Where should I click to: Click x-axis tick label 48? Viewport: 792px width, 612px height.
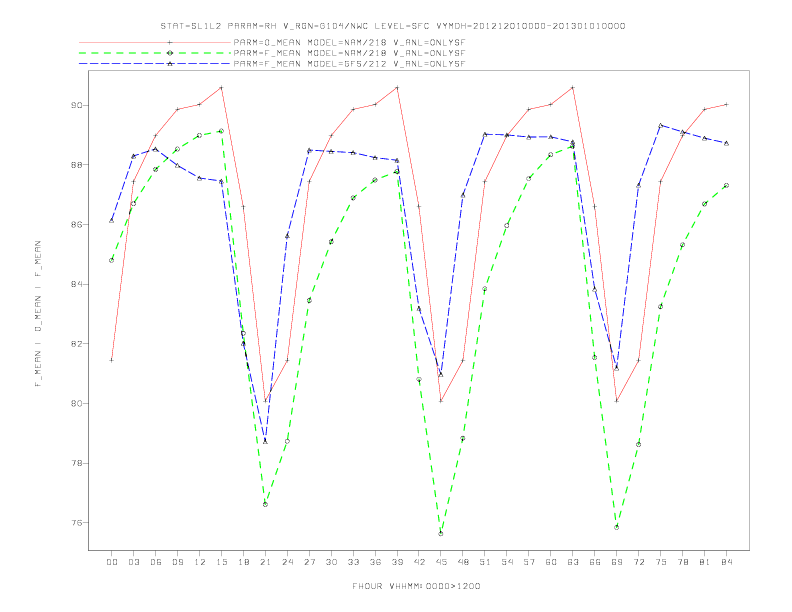click(x=463, y=562)
